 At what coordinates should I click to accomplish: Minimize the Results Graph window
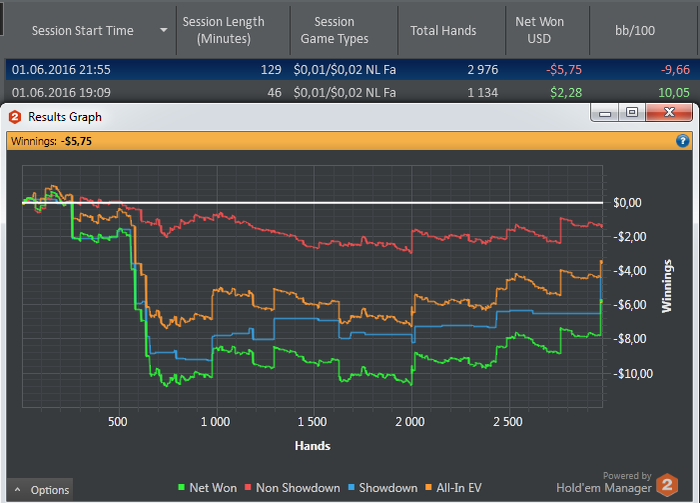coord(605,112)
